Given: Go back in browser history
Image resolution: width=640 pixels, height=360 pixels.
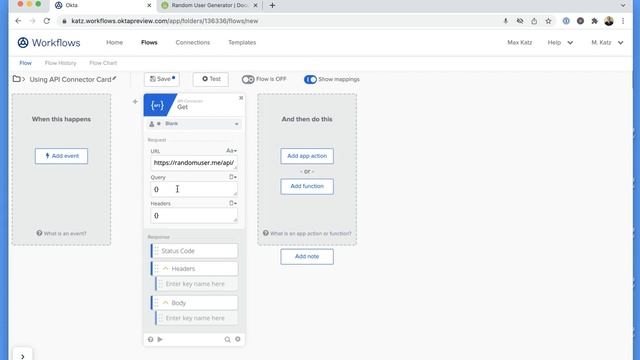Looking at the screenshot, I should [x=18, y=21].
